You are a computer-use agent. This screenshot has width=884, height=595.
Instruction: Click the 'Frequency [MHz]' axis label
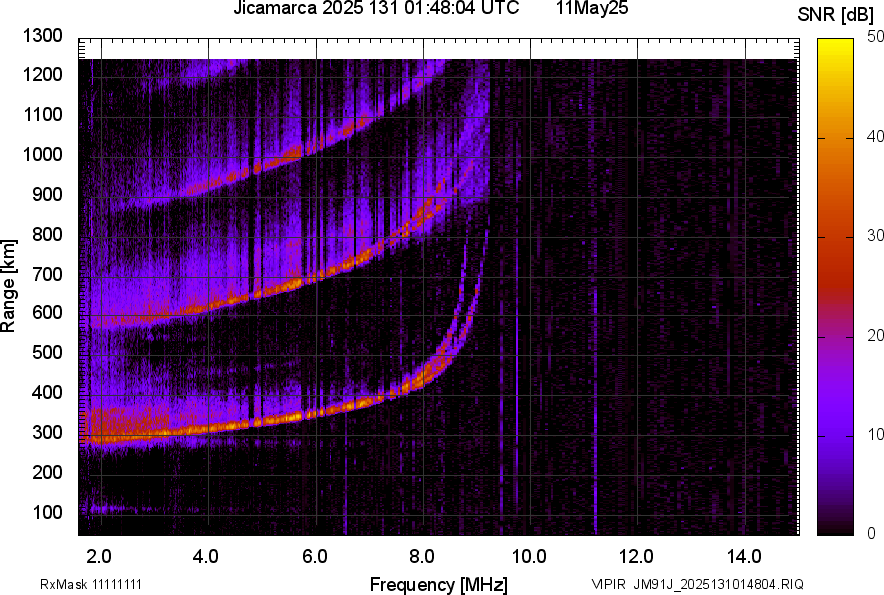(439, 584)
